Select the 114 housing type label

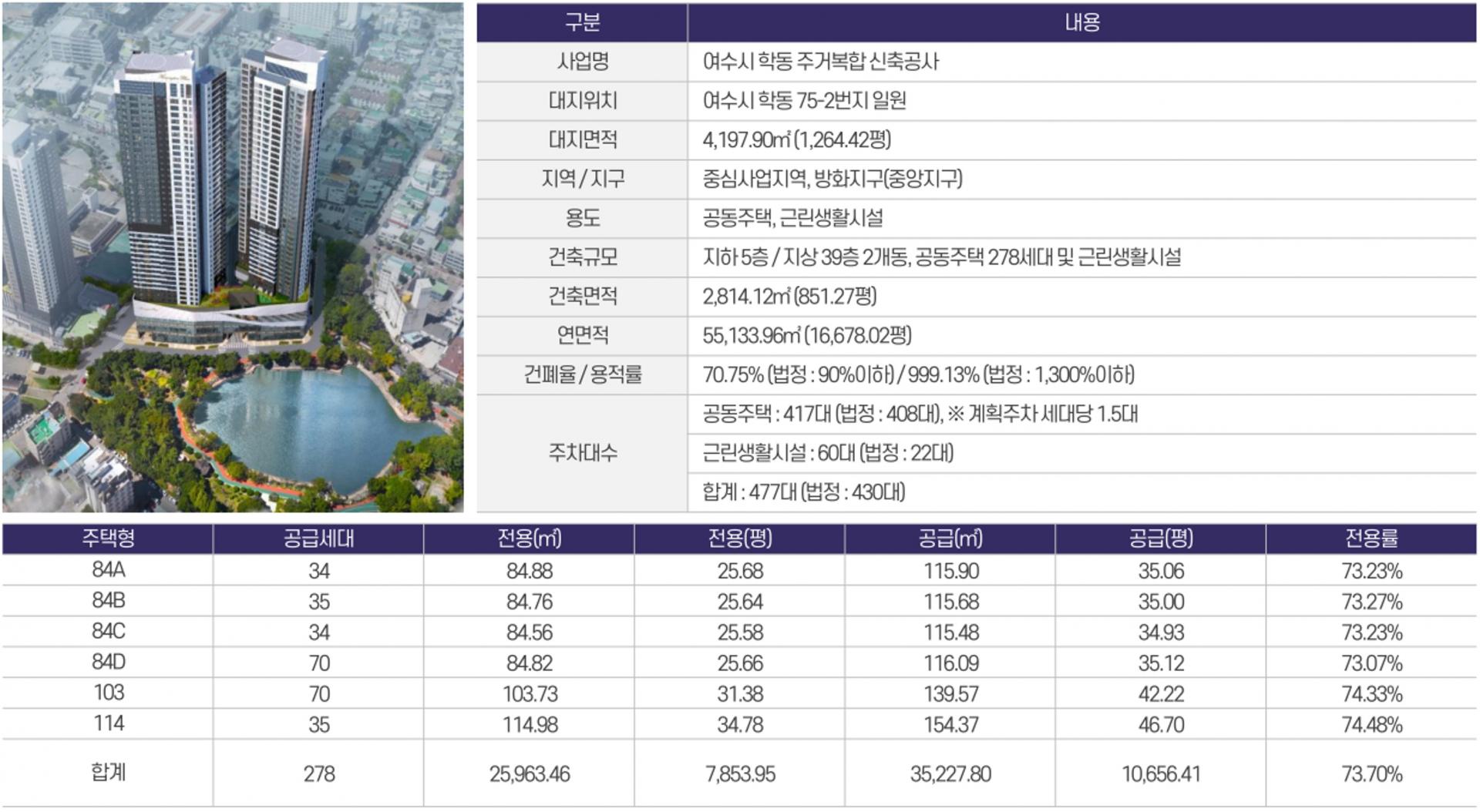pyautogui.click(x=108, y=724)
